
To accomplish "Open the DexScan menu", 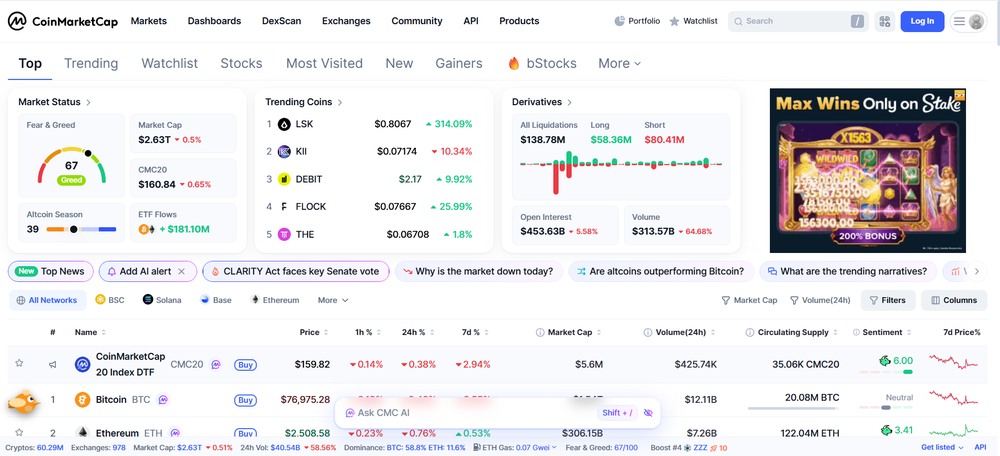I will pyautogui.click(x=281, y=21).
